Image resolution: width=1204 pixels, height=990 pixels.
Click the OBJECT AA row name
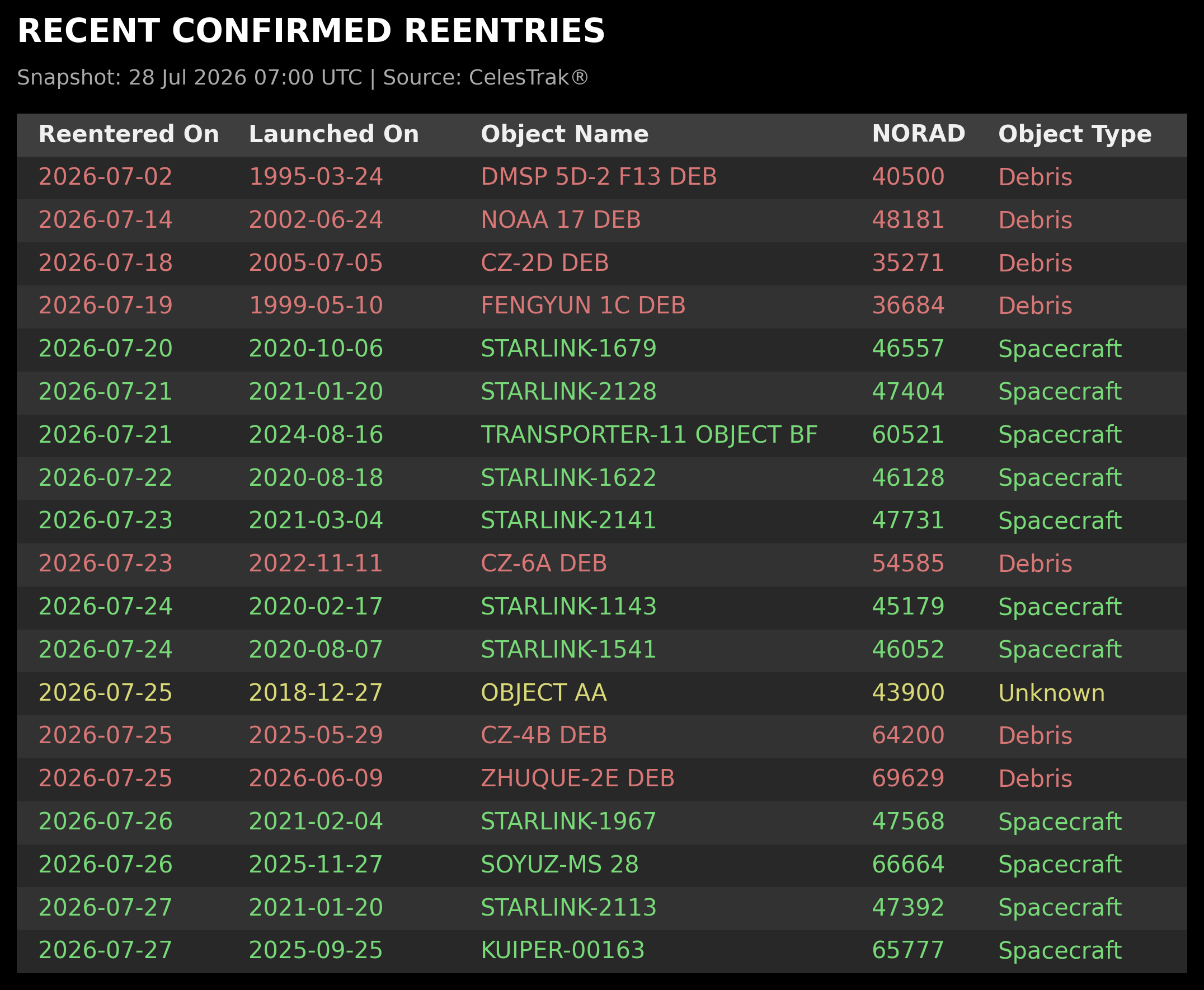coord(543,693)
